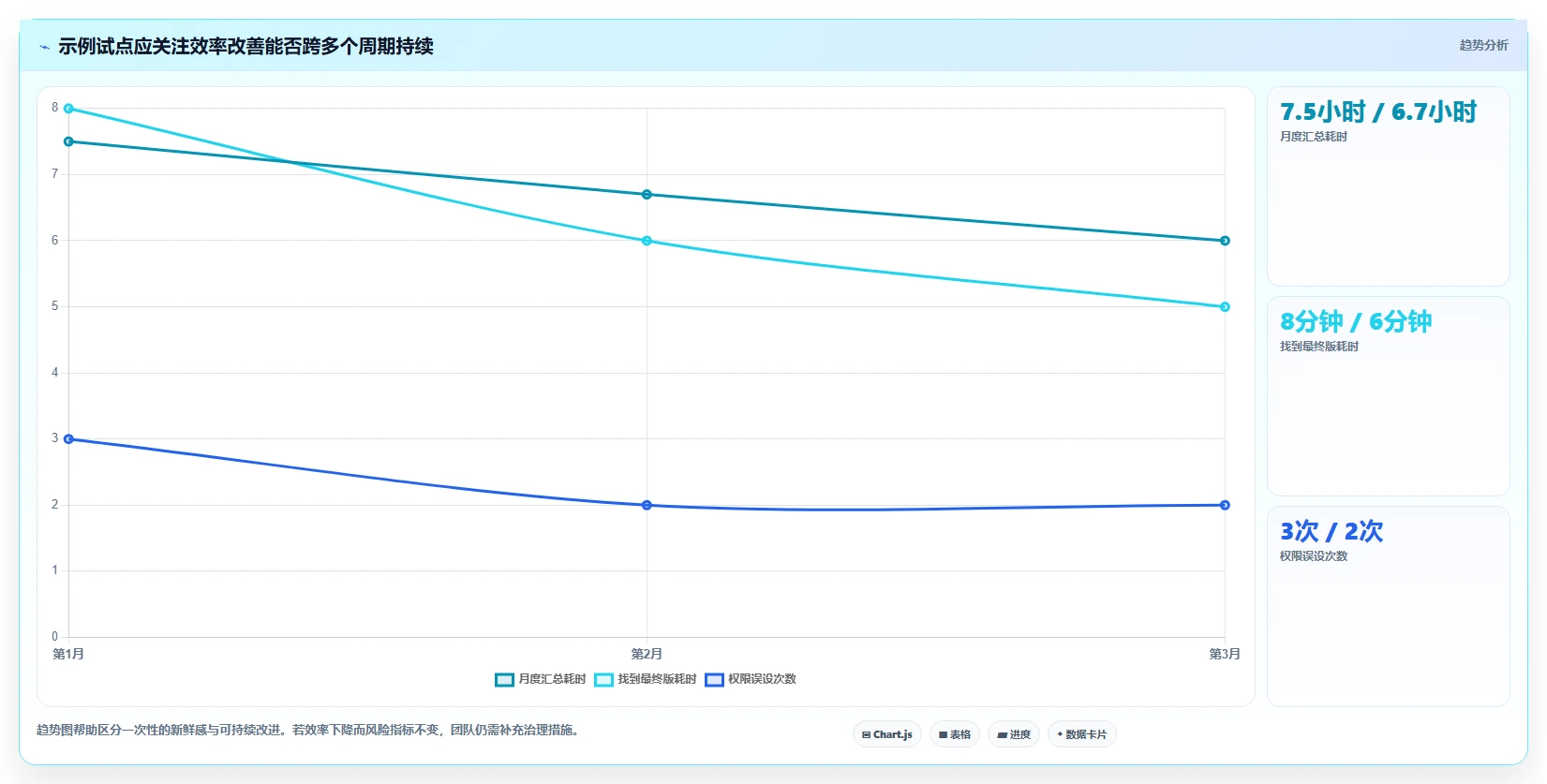Screen dimensions: 1547x784
Task: Click the 权限误设次数 card caption
Action: point(1314,556)
